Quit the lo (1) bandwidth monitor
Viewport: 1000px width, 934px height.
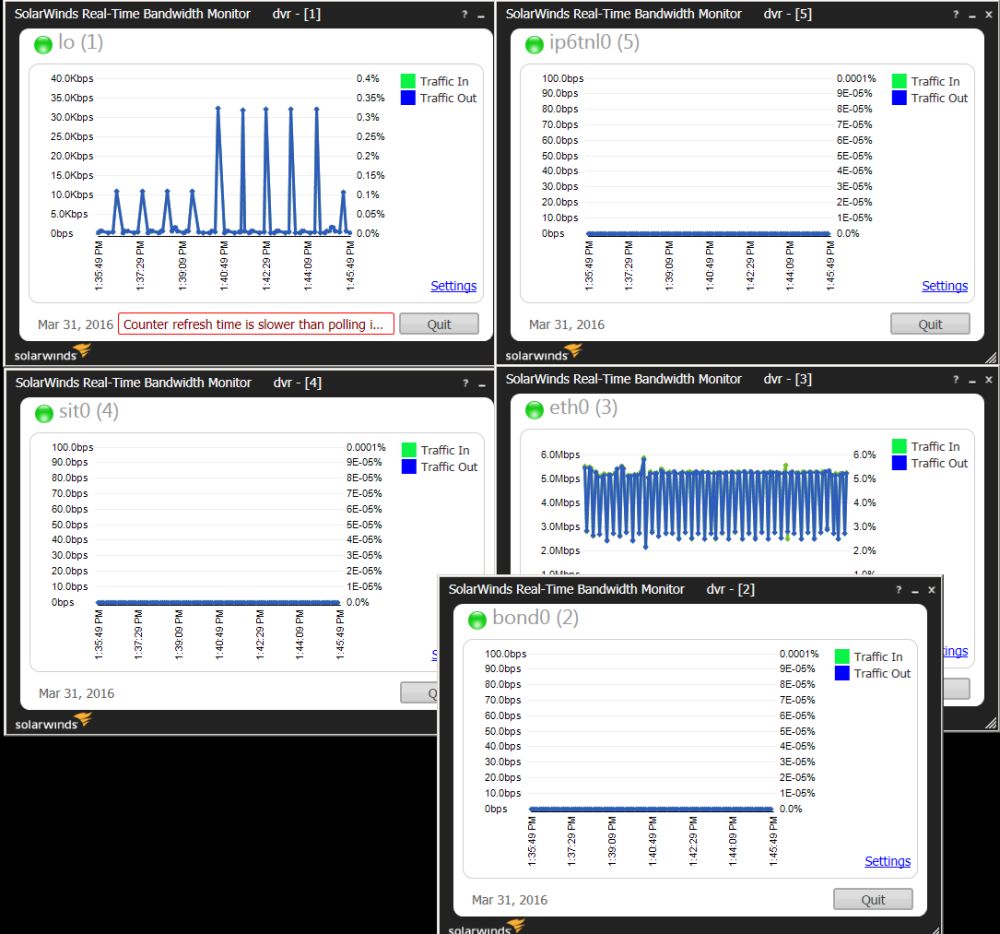tap(439, 324)
